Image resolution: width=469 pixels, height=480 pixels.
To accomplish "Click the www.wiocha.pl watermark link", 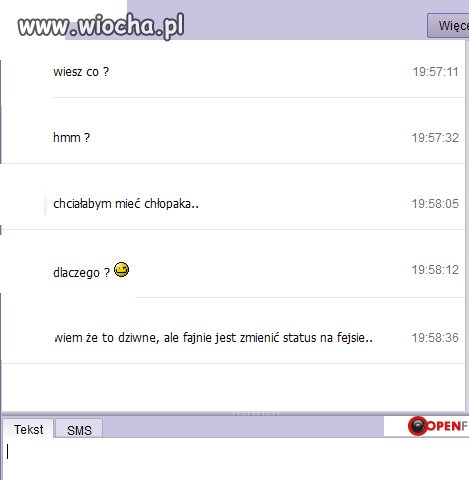I will pos(101,25).
